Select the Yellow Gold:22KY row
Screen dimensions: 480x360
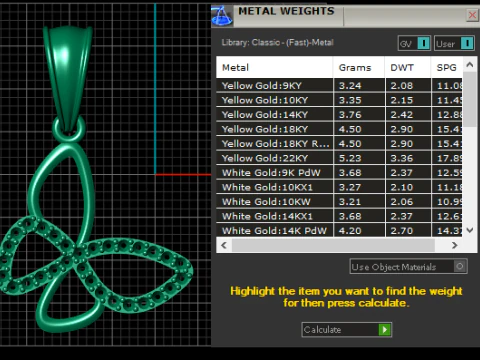pyautogui.click(x=339, y=158)
